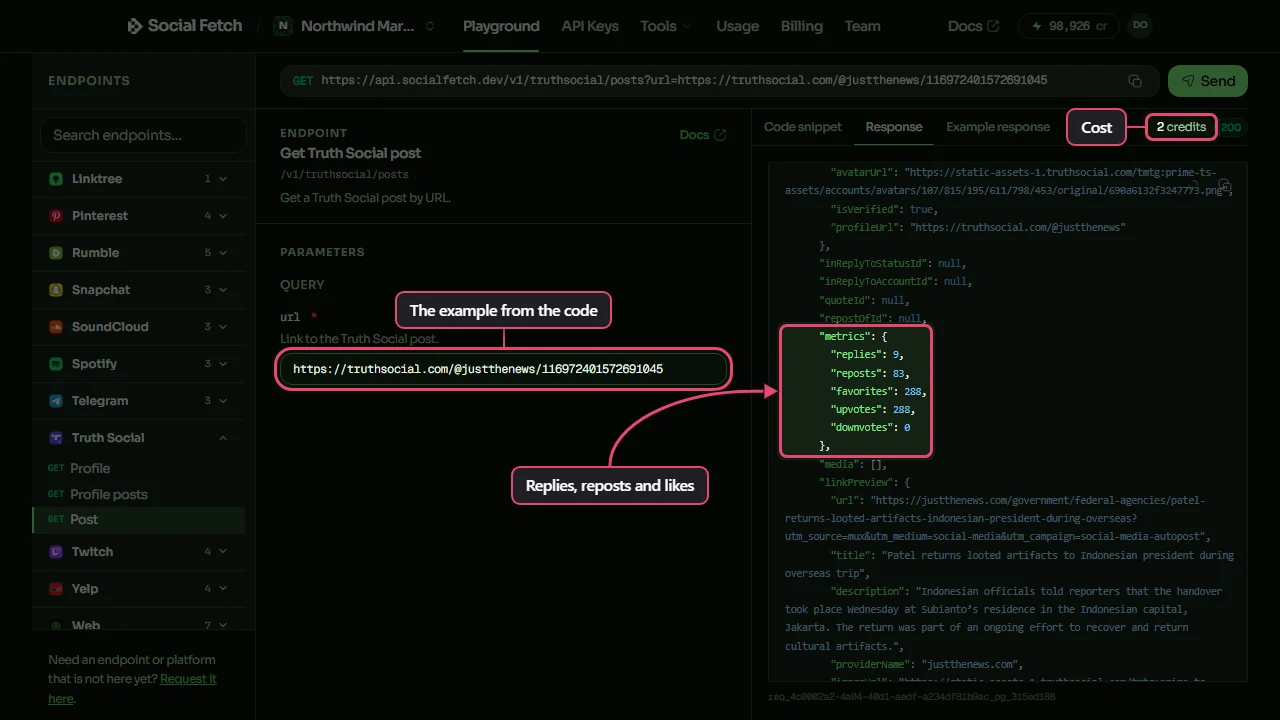1280x720 pixels.
Task: Open the API Keys page
Action: point(590,26)
